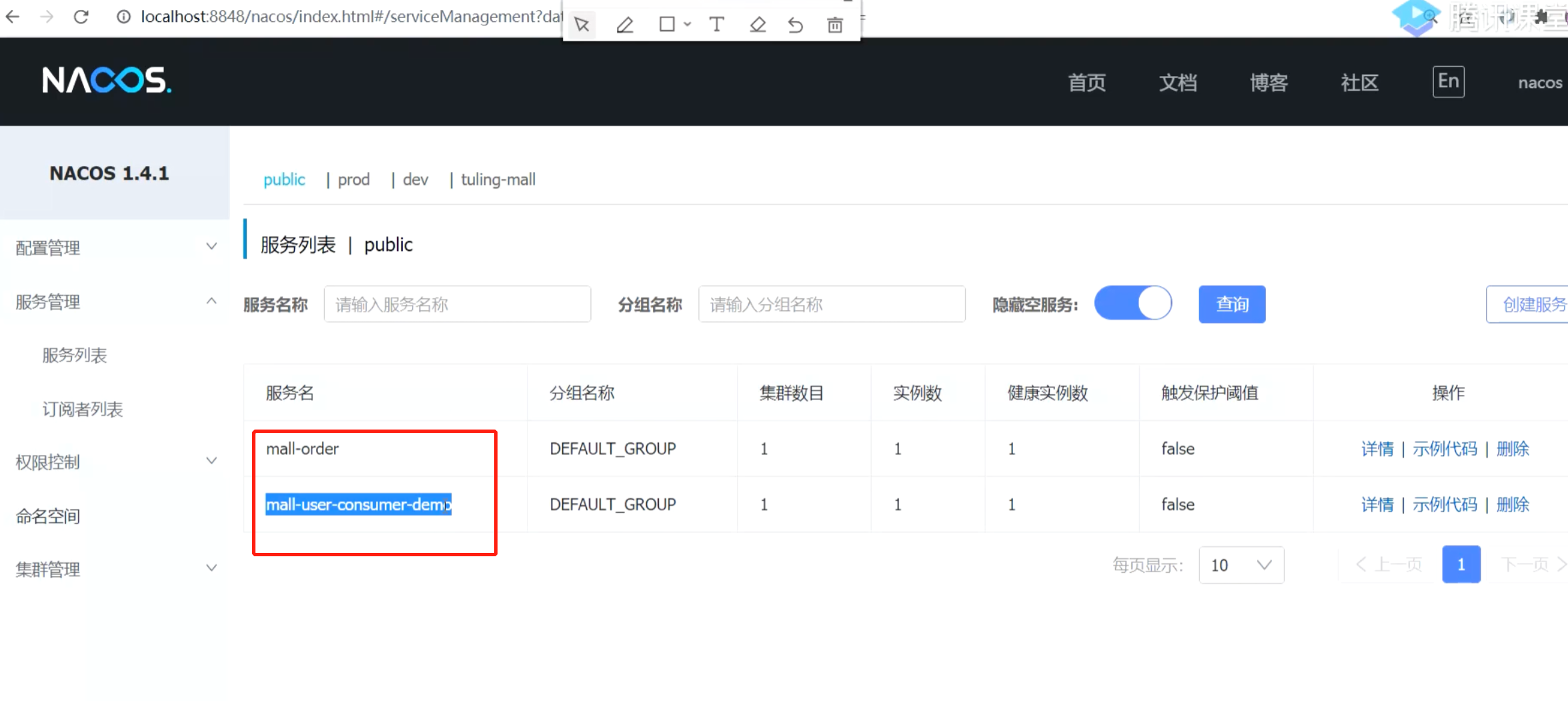Select the eraser annotation tool
Viewport: 1568px width, 701px height.
pos(758,25)
